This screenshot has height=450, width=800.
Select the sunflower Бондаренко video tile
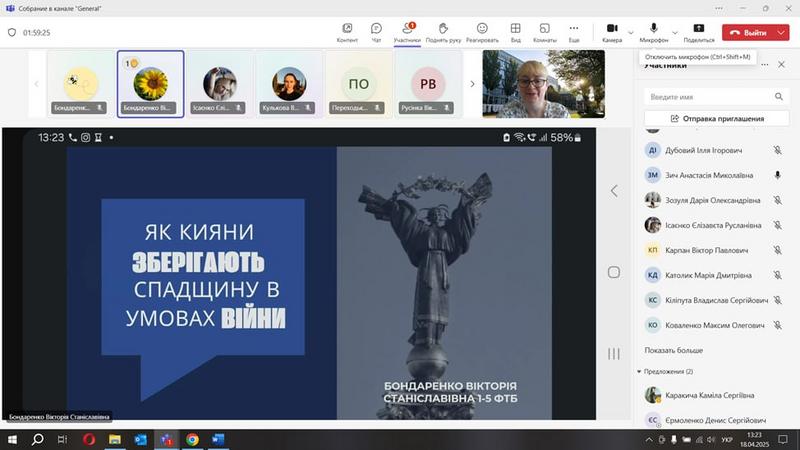point(151,84)
